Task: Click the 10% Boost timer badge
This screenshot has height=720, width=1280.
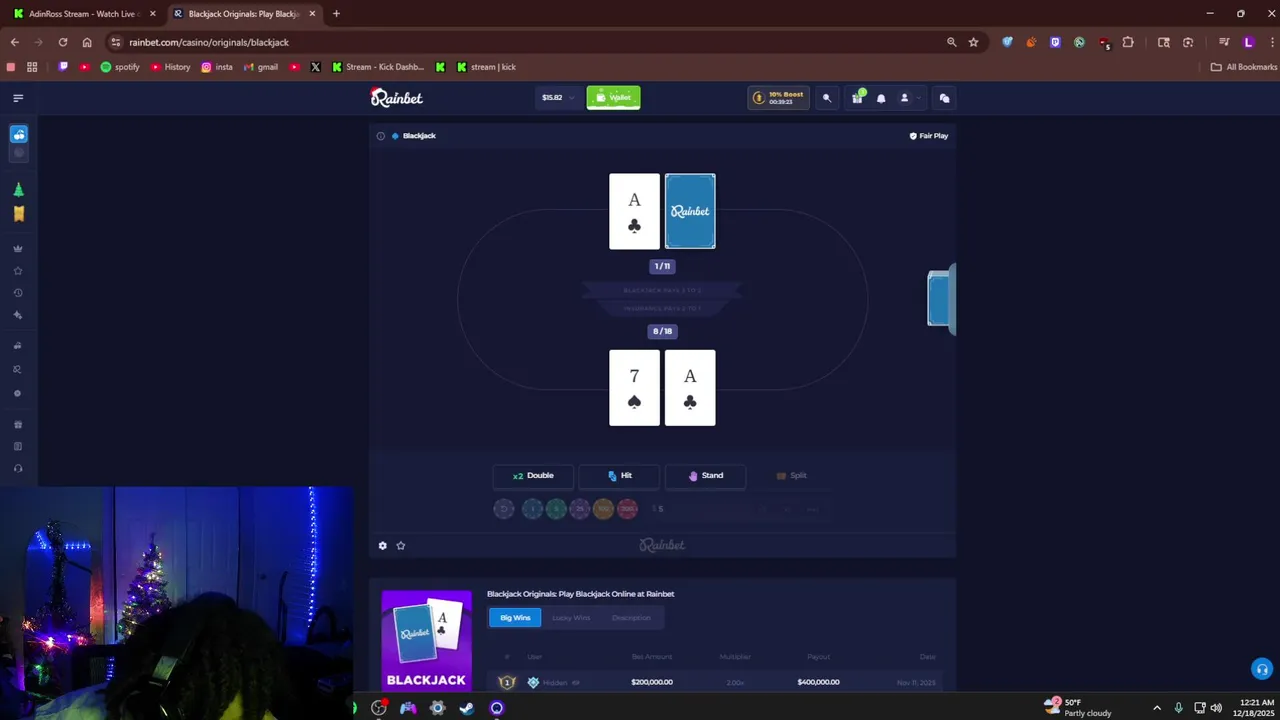Action: [779, 98]
